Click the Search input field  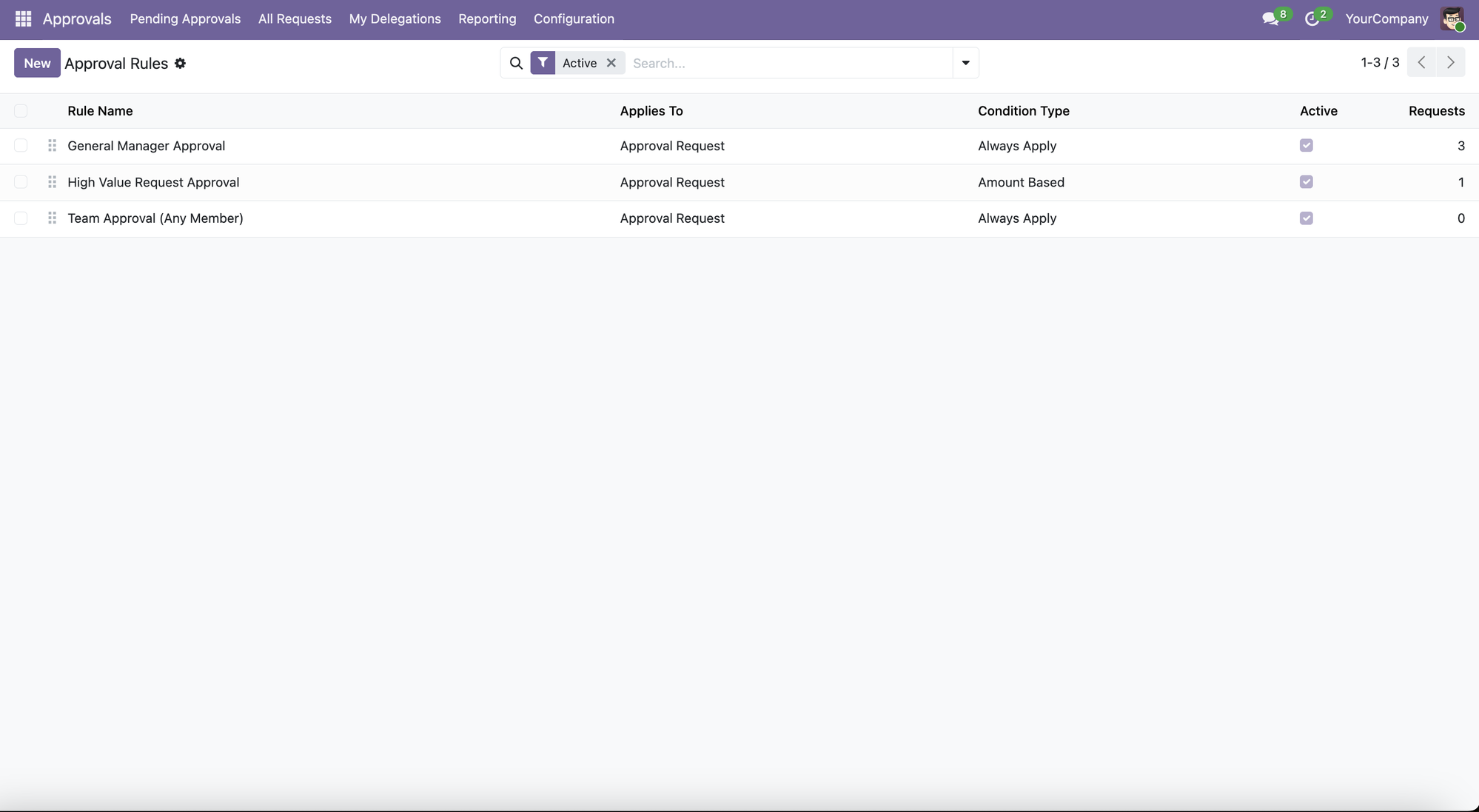tap(788, 63)
